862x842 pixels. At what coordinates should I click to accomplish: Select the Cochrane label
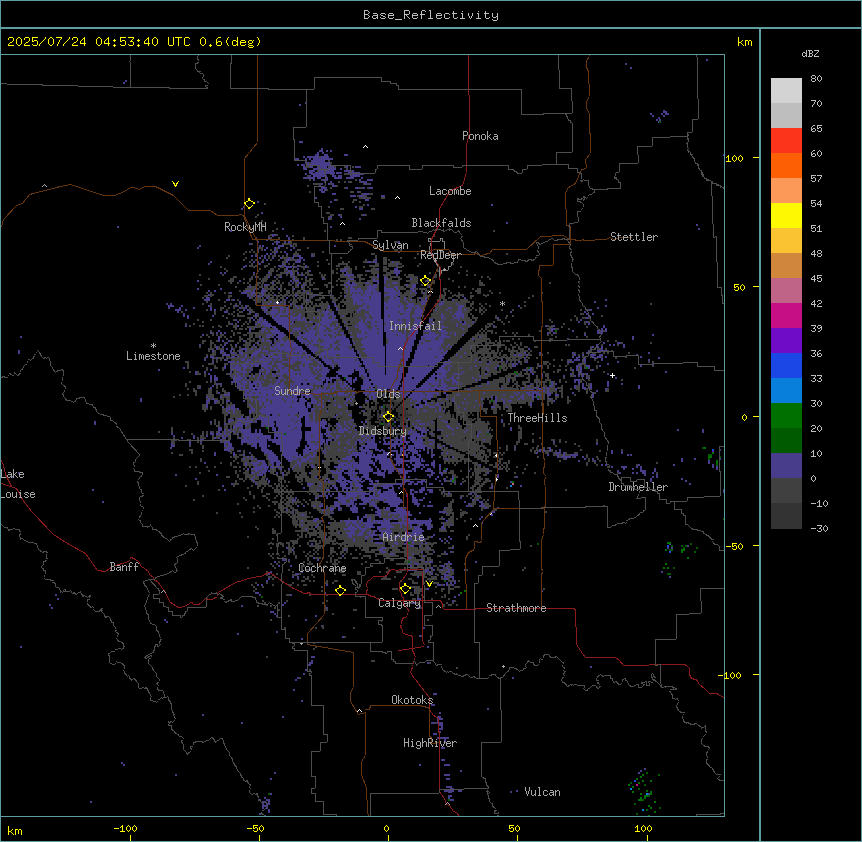point(322,568)
